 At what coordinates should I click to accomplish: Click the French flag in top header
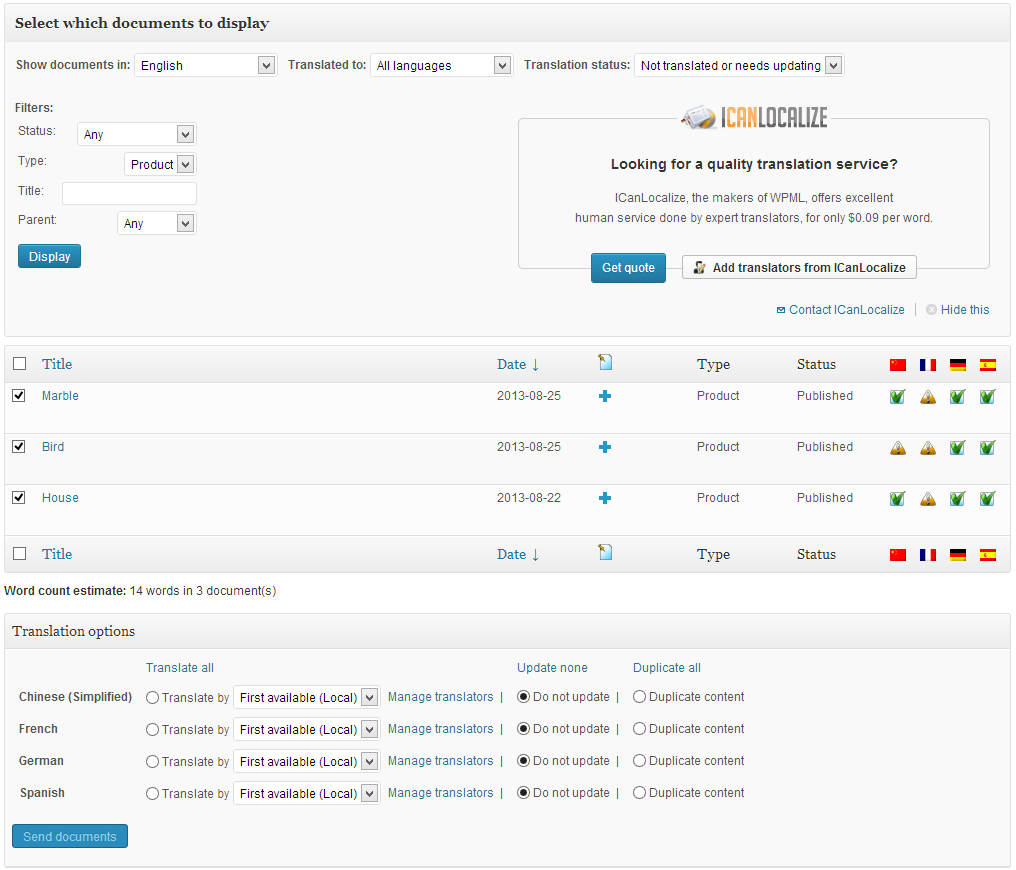point(927,365)
